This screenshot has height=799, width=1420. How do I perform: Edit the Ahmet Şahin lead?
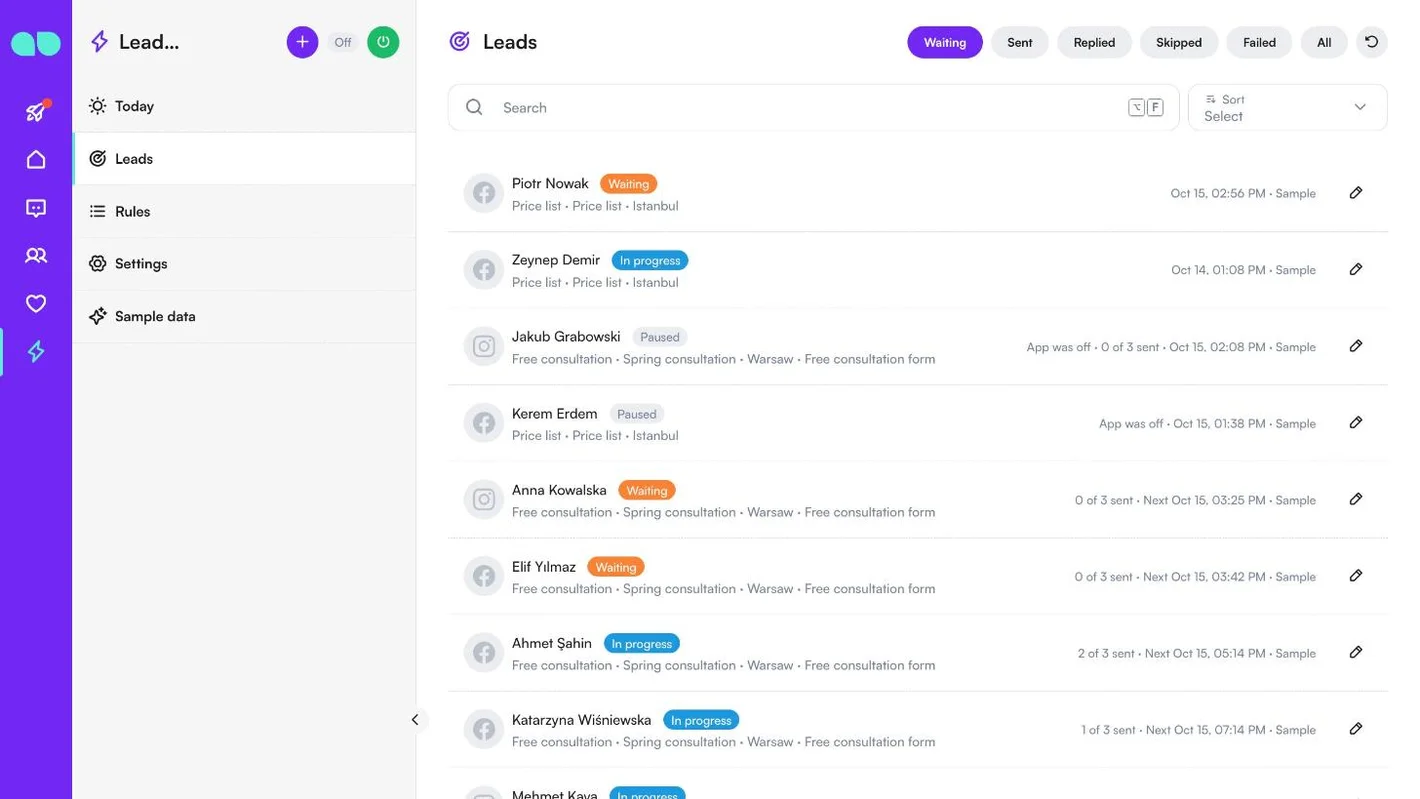pos(1356,652)
